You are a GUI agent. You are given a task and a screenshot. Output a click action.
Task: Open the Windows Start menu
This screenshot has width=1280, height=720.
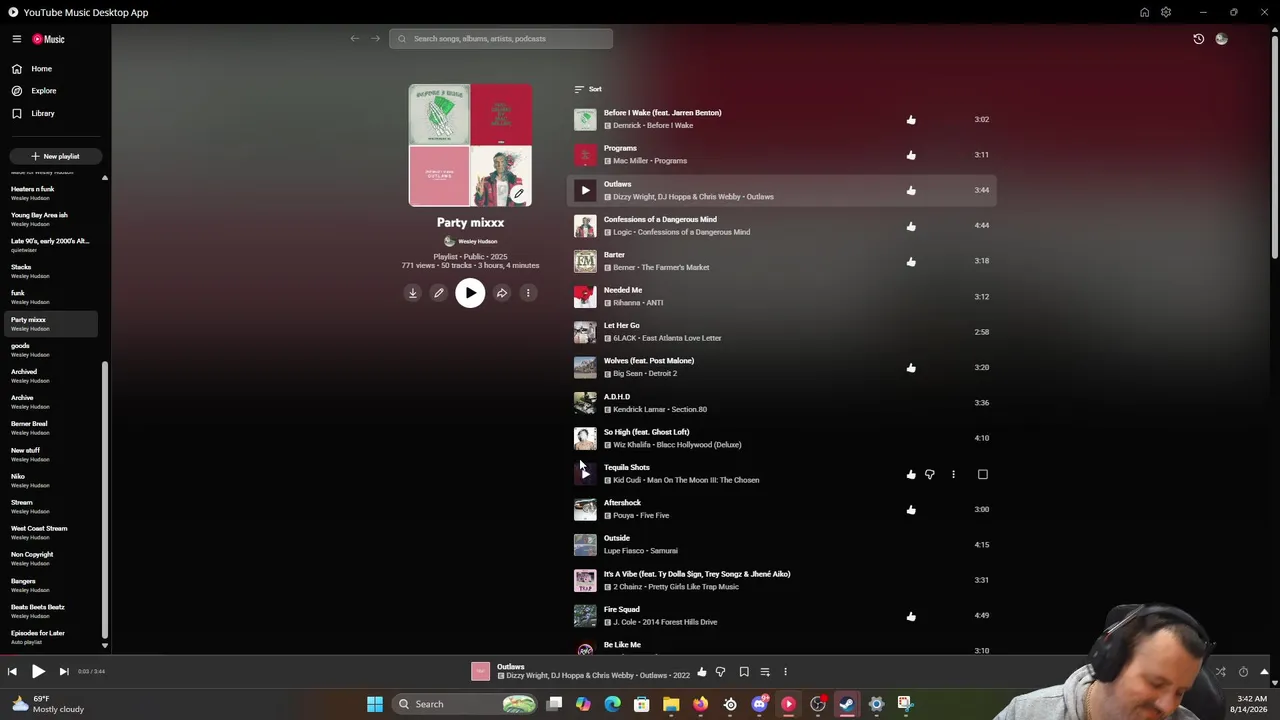tap(375, 704)
